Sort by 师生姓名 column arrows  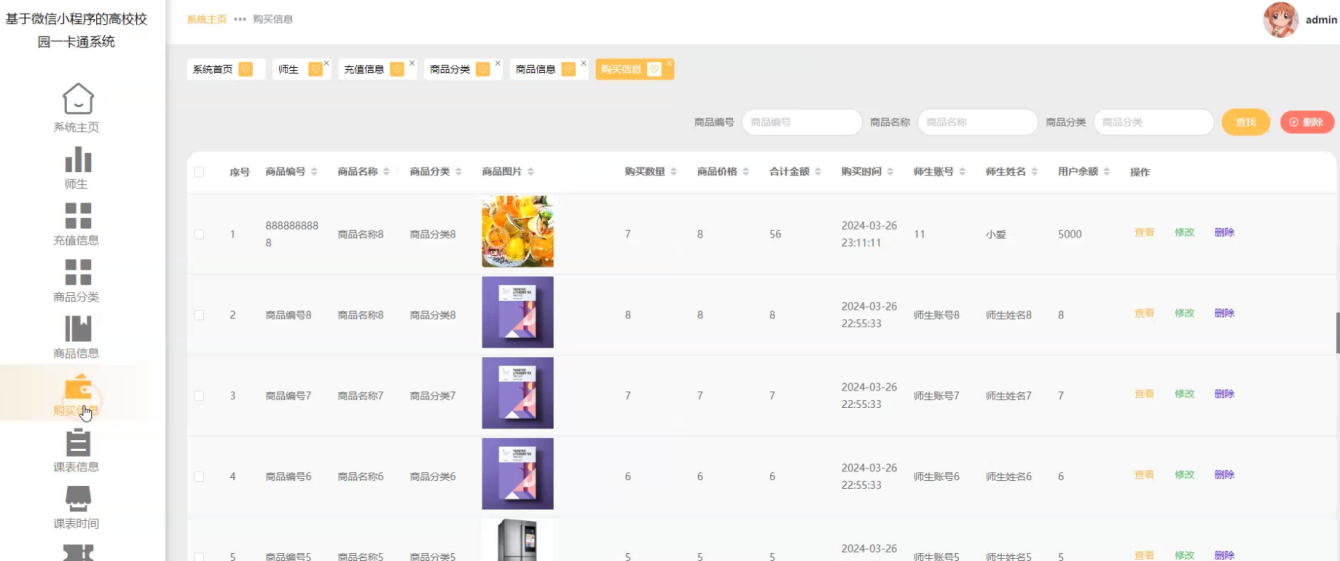click(x=1034, y=172)
